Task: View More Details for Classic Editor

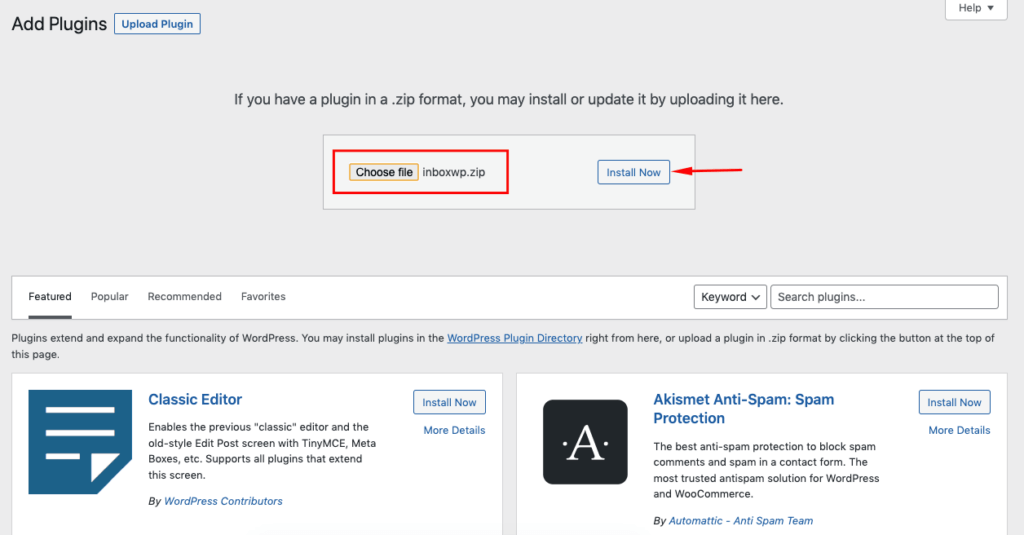Action: coord(454,430)
